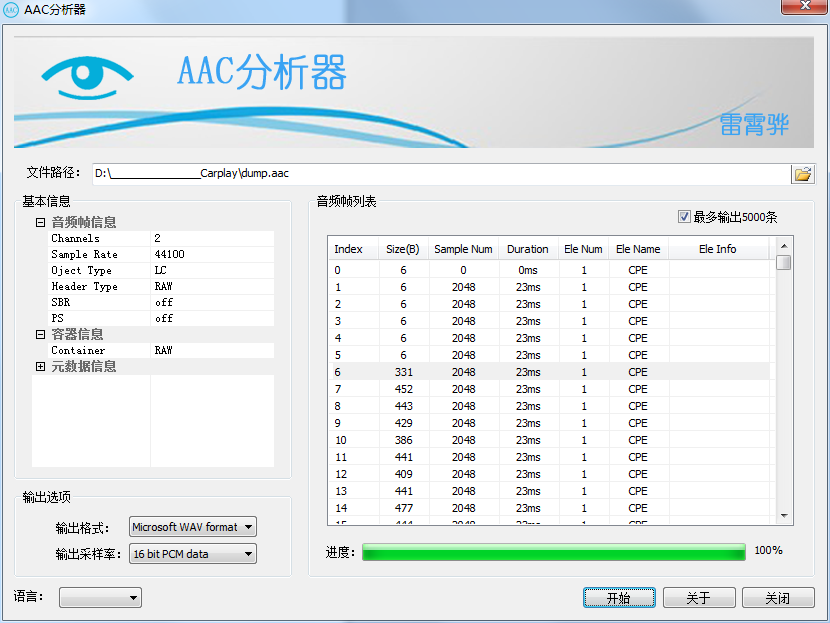Open the 关于 dialog
The image size is (830, 623).
point(699,597)
